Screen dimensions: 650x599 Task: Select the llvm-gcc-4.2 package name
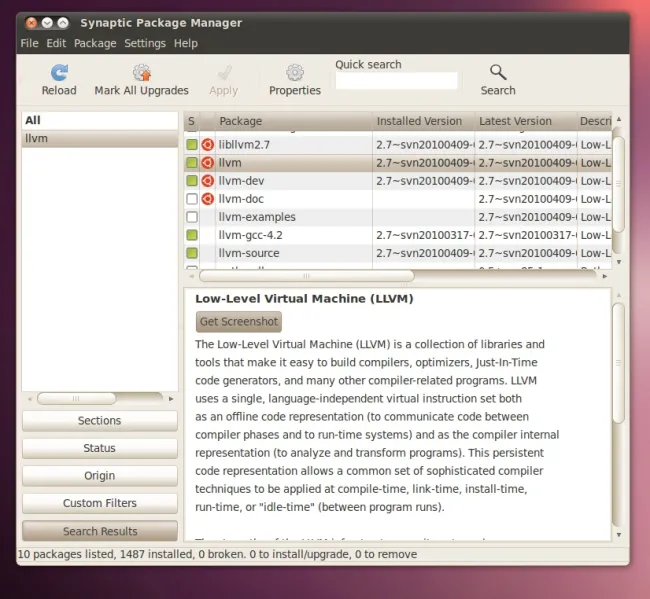point(250,235)
